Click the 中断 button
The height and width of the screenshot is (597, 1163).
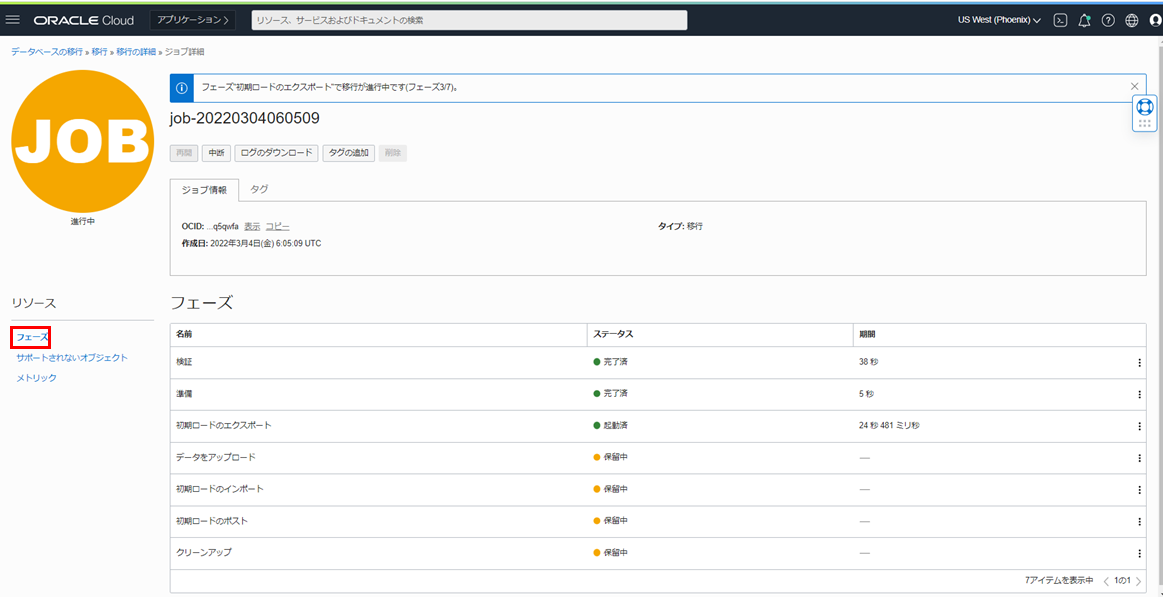215,153
